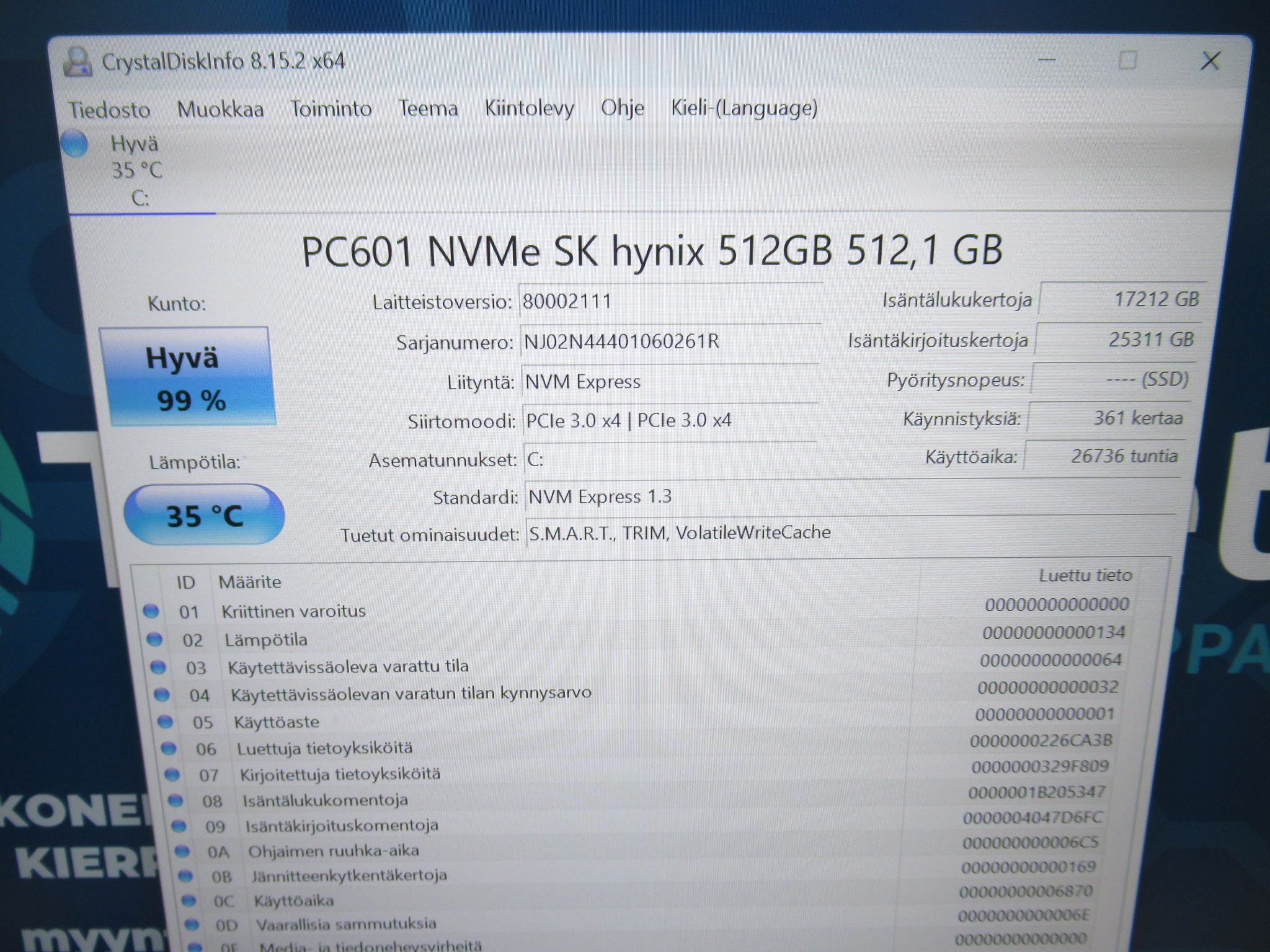This screenshot has width=1270, height=952.
Task: Select the Ohjaimen ruuhka-aika attribute text
Action: (x=334, y=851)
